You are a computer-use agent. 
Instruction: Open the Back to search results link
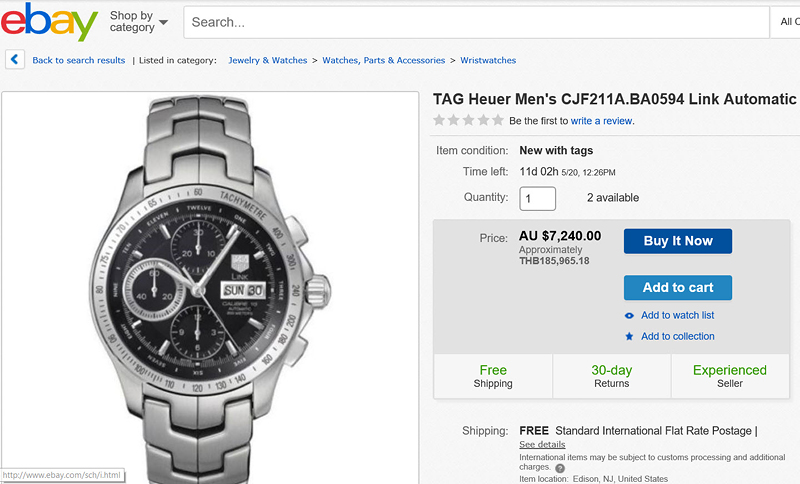point(79,60)
